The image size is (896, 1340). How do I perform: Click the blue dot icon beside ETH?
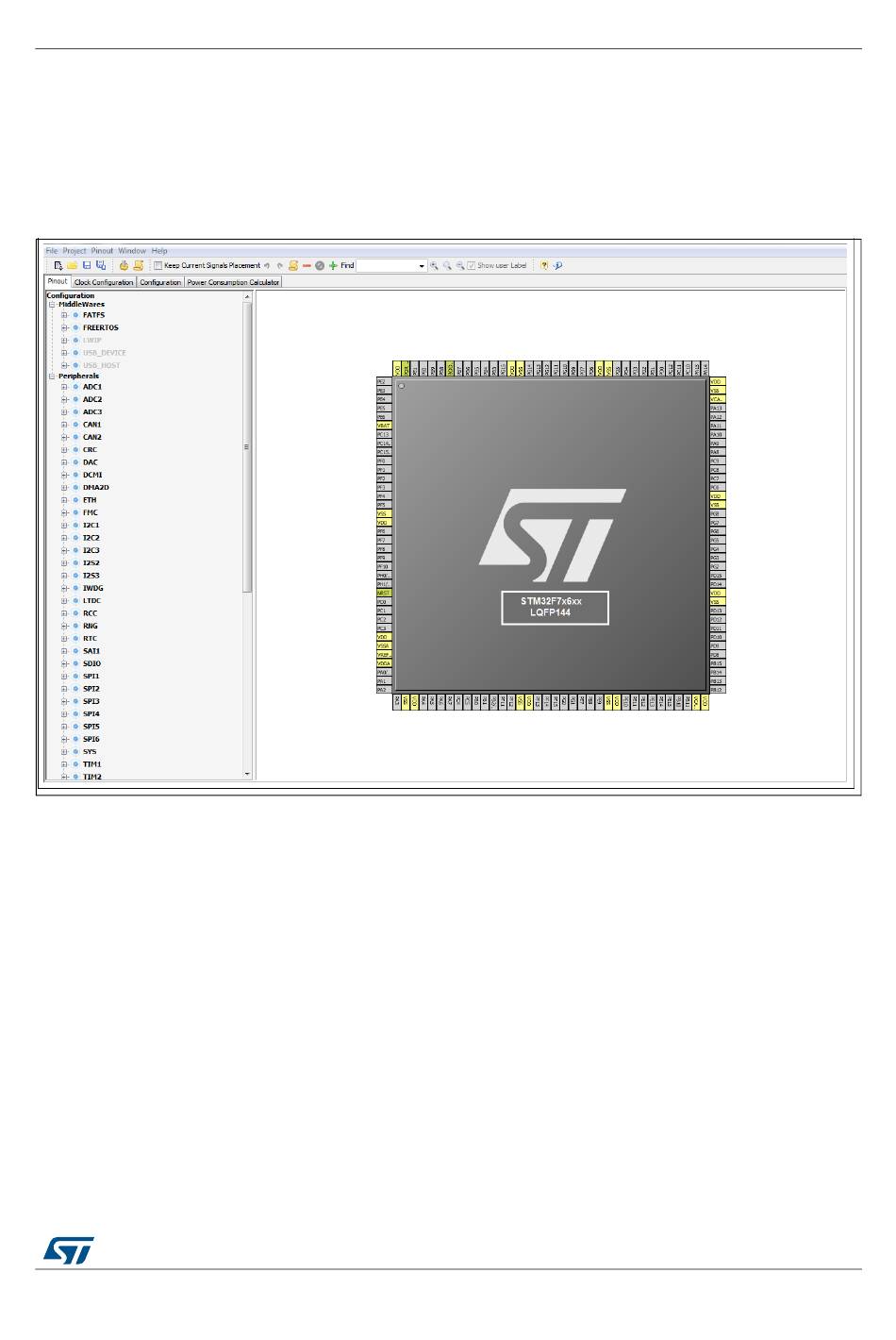(x=75, y=500)
